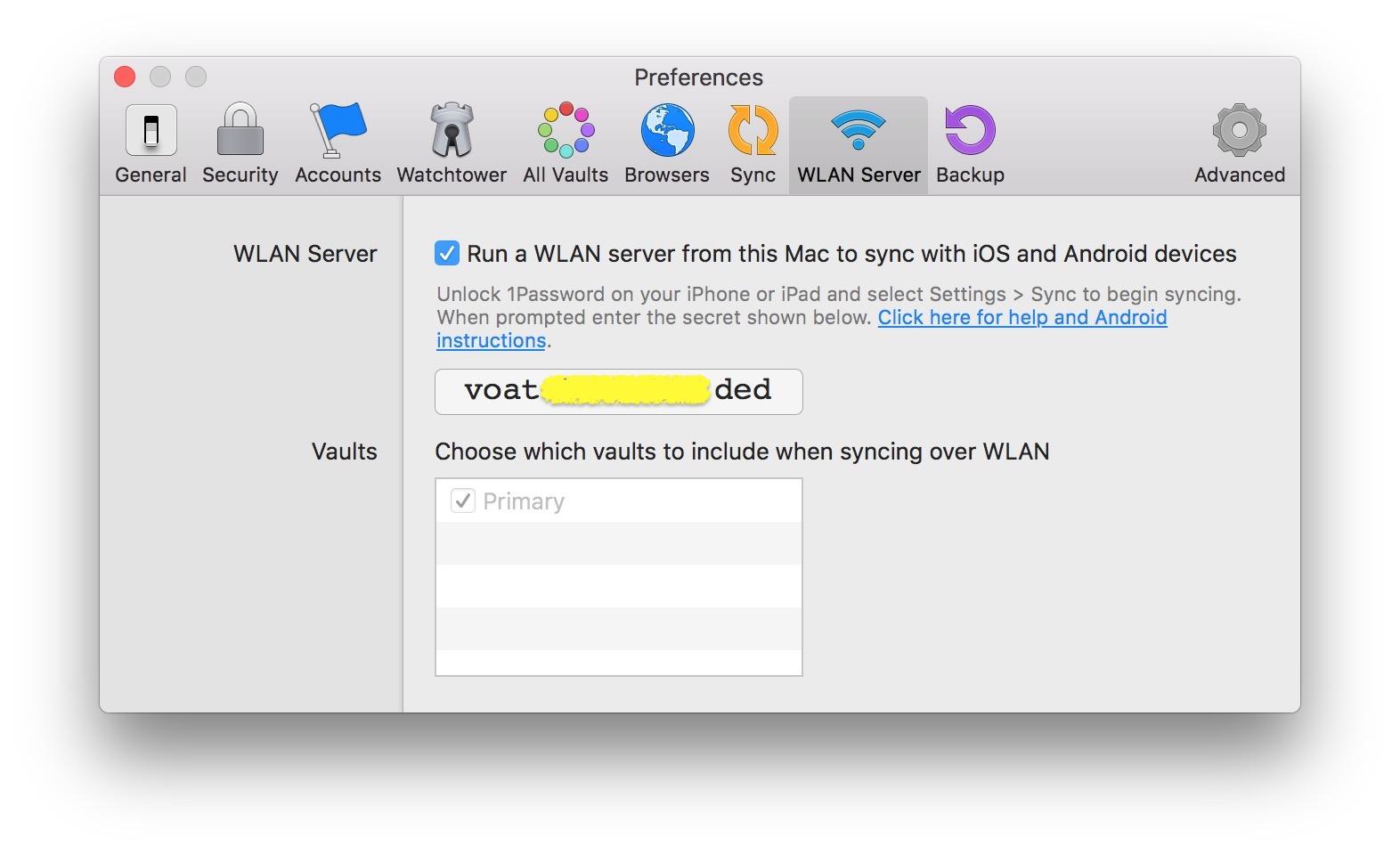This screenshot has width=1400, height=855.
Task: Select the WLAN Server wifi icon
Action: click(859, 130)
